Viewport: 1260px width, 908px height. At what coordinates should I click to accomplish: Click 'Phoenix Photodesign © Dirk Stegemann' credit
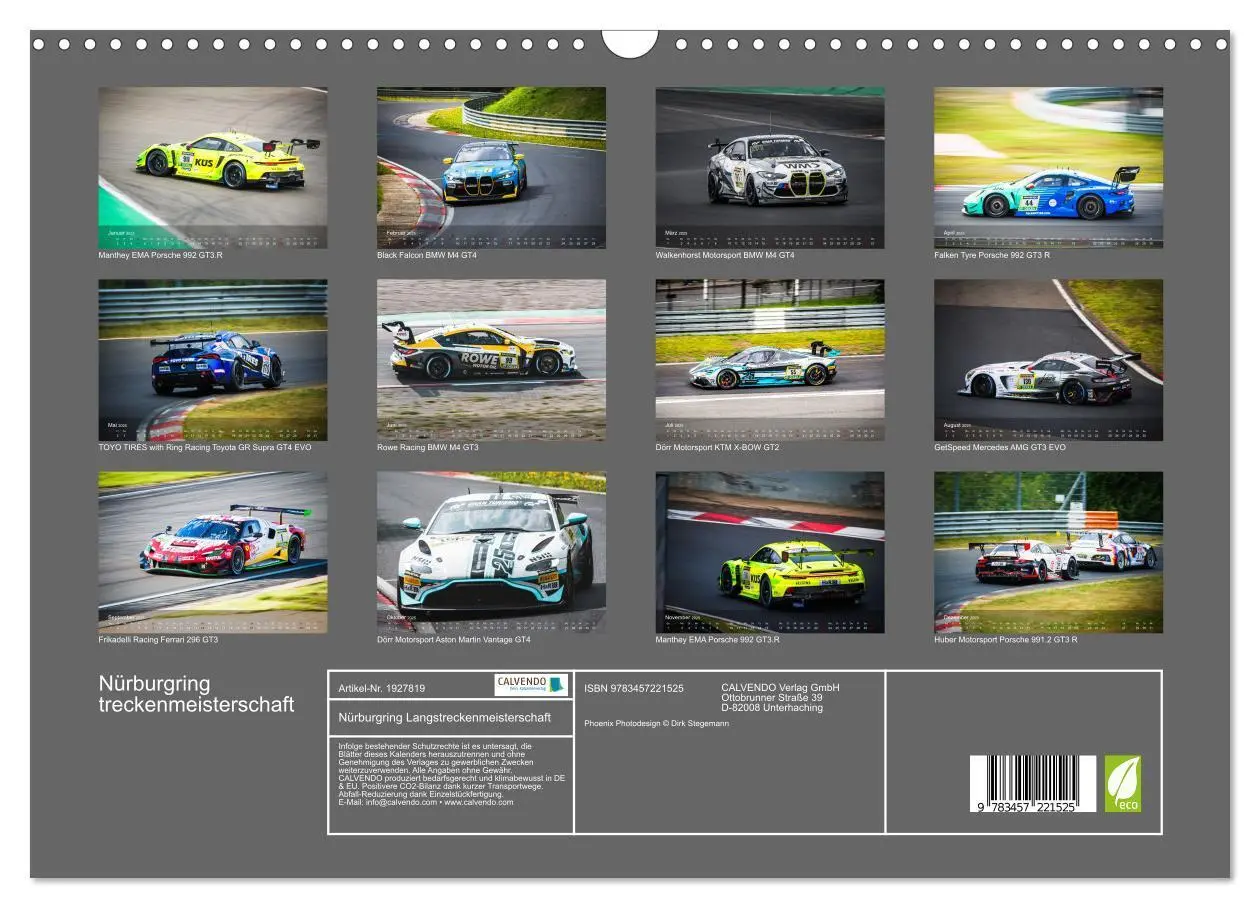click(657, 723)
